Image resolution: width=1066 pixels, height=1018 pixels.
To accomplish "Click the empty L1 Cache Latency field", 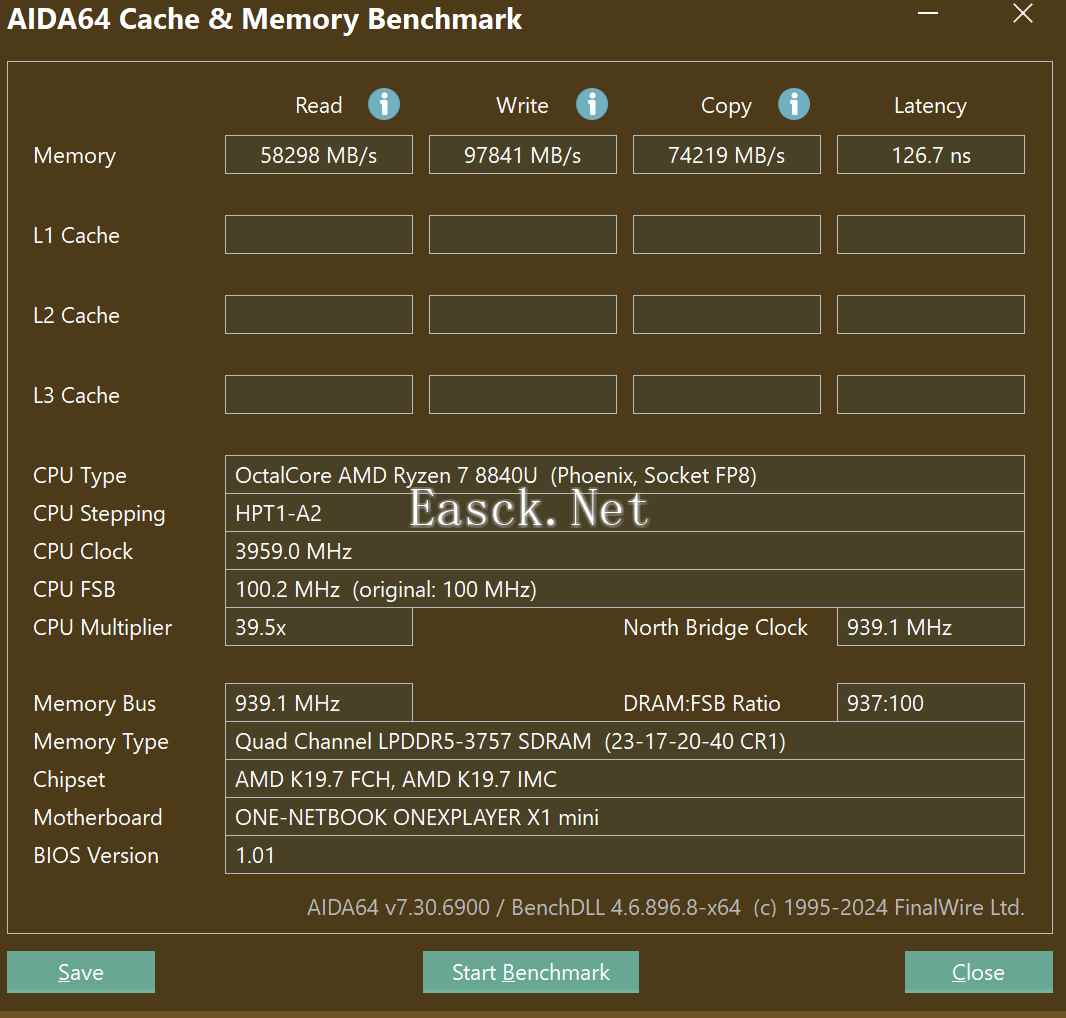I will [931, 235].
